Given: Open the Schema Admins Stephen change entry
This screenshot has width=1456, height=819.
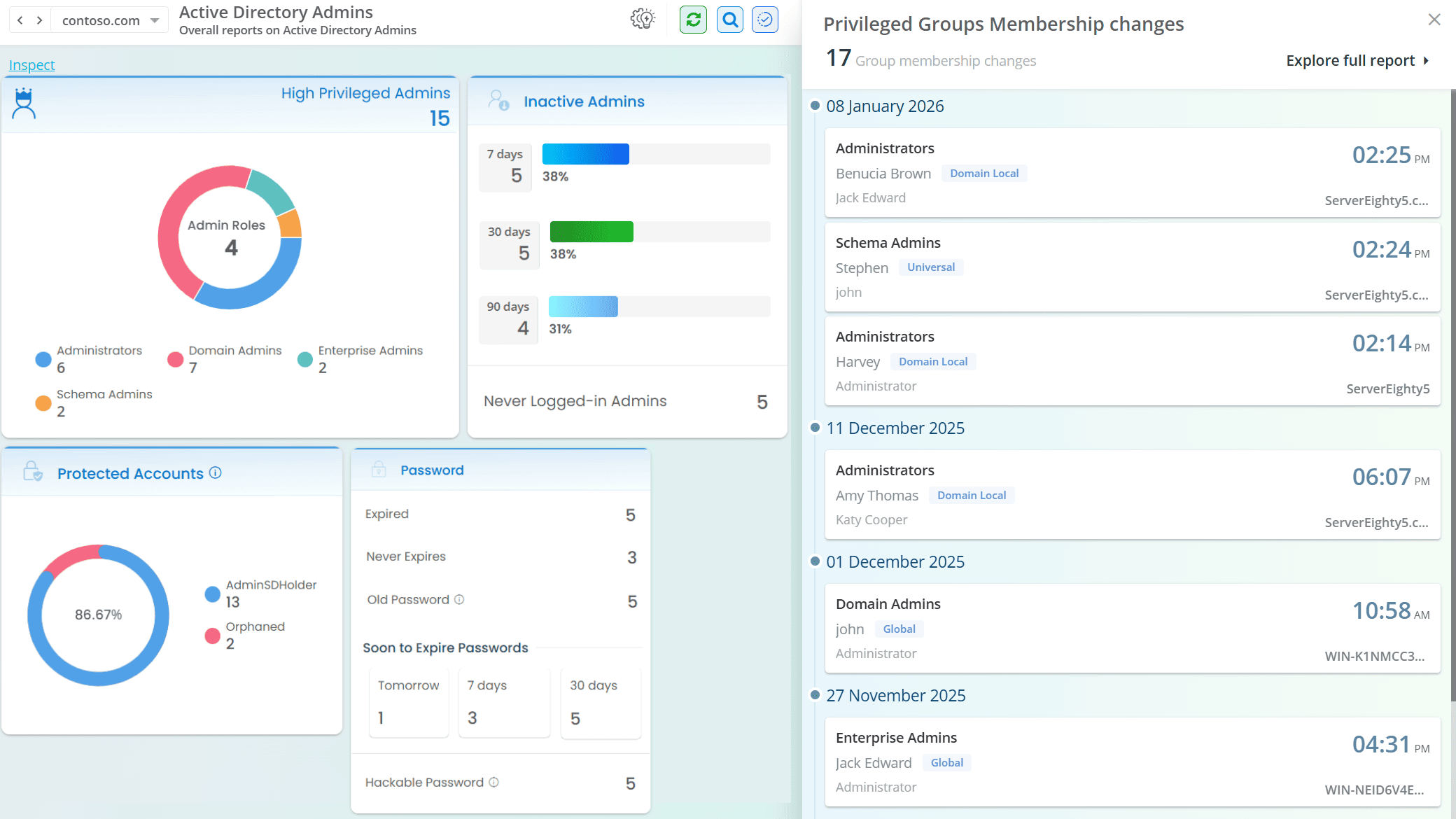Looking at the screenshot, I should click(x=1132, y=267).
